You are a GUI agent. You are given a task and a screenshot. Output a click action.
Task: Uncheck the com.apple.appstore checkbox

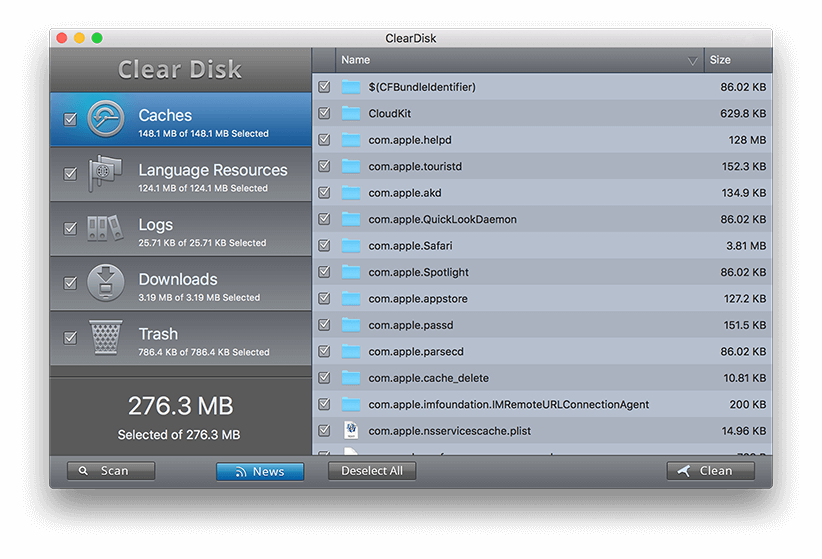click(x=325, y=298)
